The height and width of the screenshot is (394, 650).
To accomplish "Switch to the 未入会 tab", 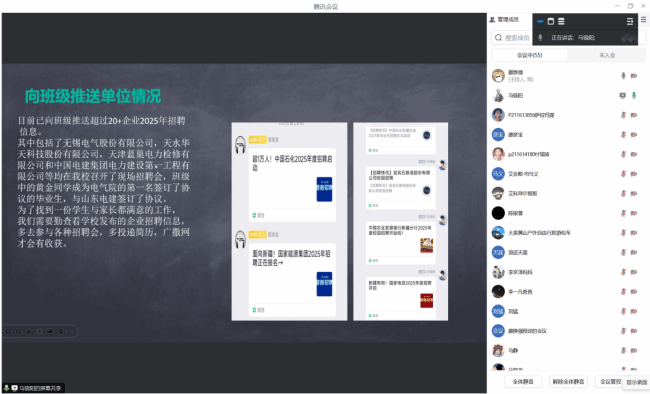I will pyautogui.click(x=607, y=55).
